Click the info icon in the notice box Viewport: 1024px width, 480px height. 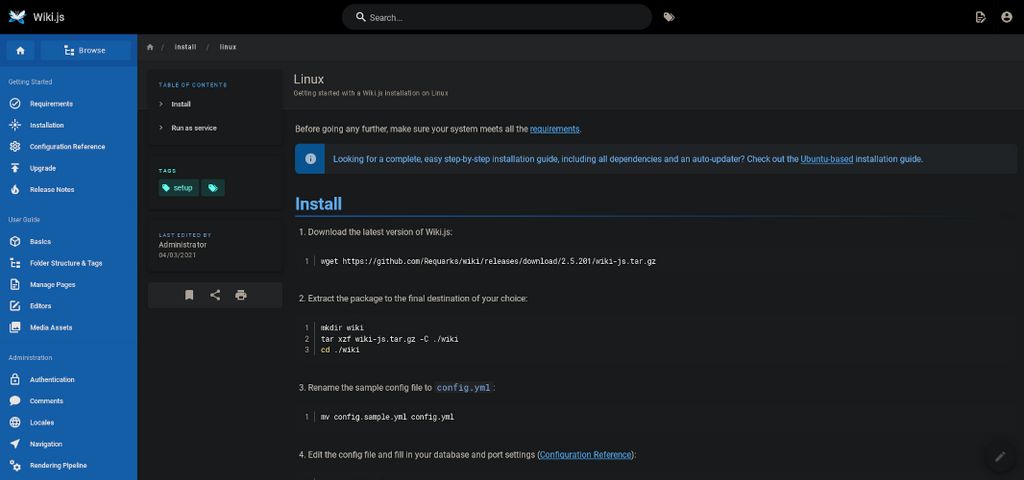click(310, 159)
